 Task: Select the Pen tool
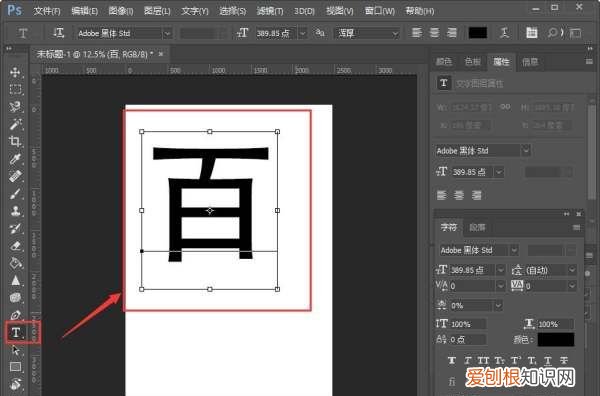coord(15,315)
